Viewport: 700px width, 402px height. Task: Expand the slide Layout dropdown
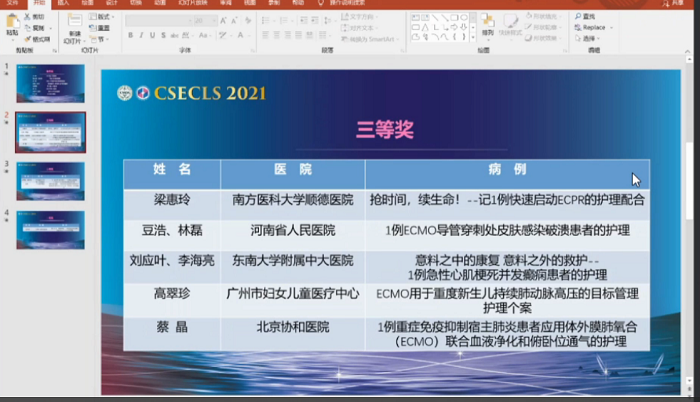(101, 17)
